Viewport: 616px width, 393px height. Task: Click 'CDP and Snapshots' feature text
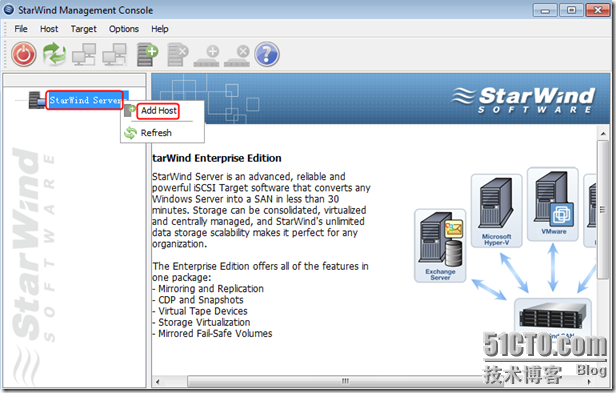201,300
